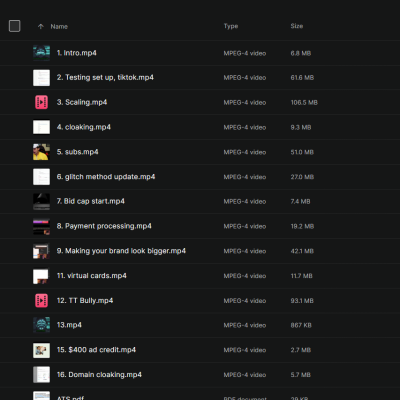Sort files by Name column

click(59, 26)
